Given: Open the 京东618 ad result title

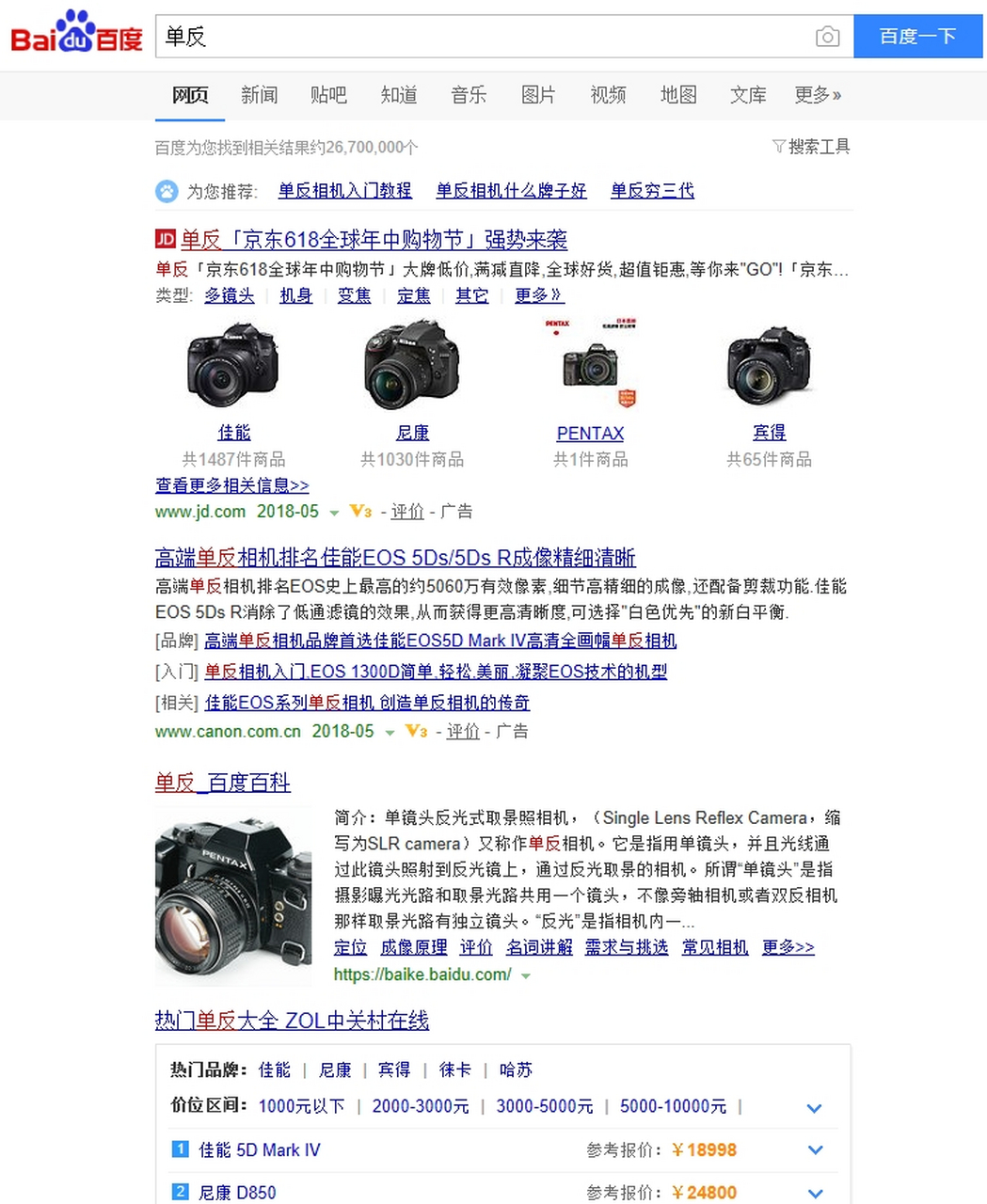Looking at the screenshot, I should tap(374, 239).
